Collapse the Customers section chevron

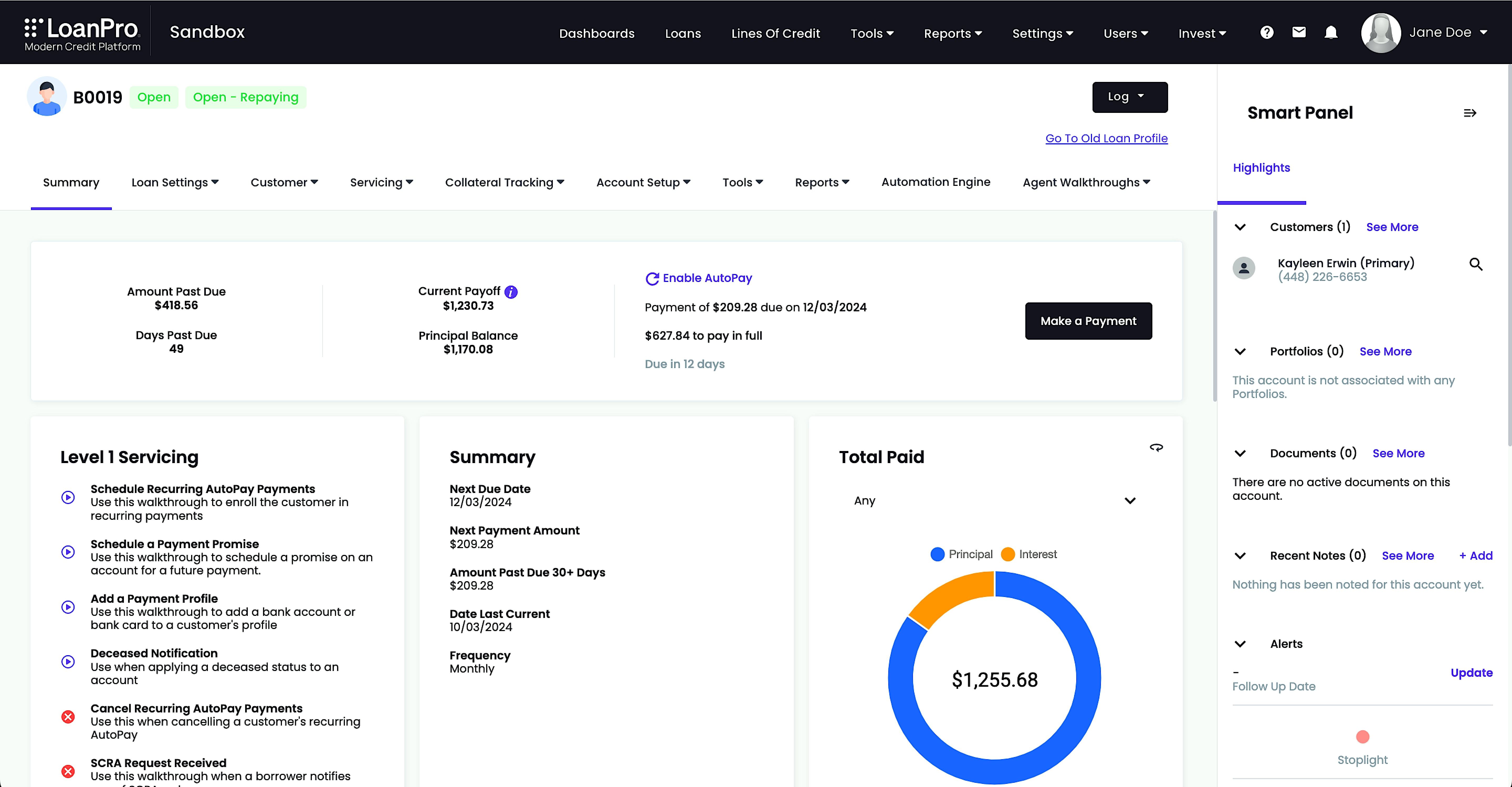(x=1240, y=227)
